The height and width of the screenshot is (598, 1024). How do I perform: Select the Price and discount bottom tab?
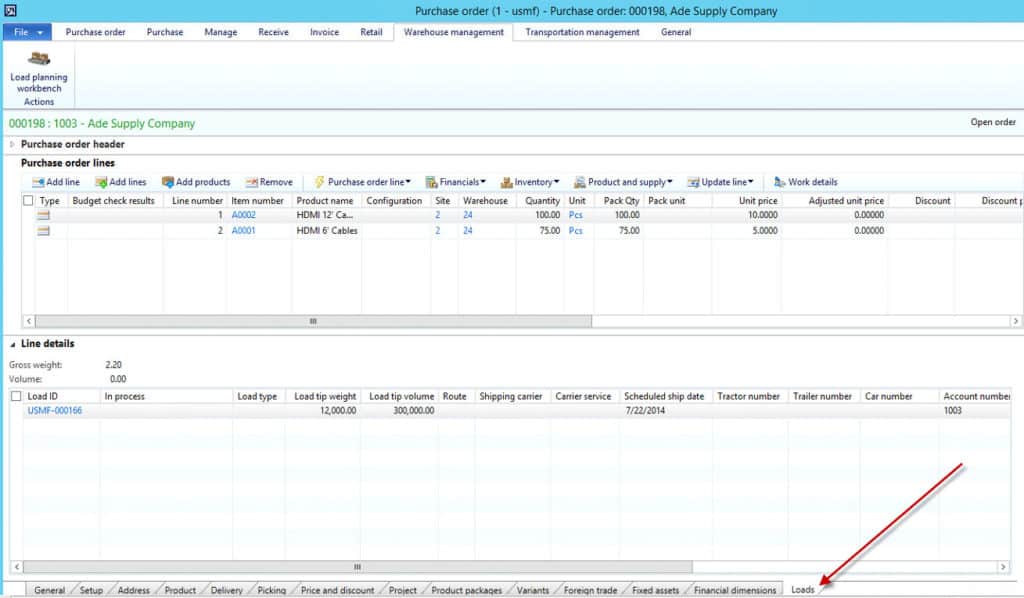tap(338, 590)
